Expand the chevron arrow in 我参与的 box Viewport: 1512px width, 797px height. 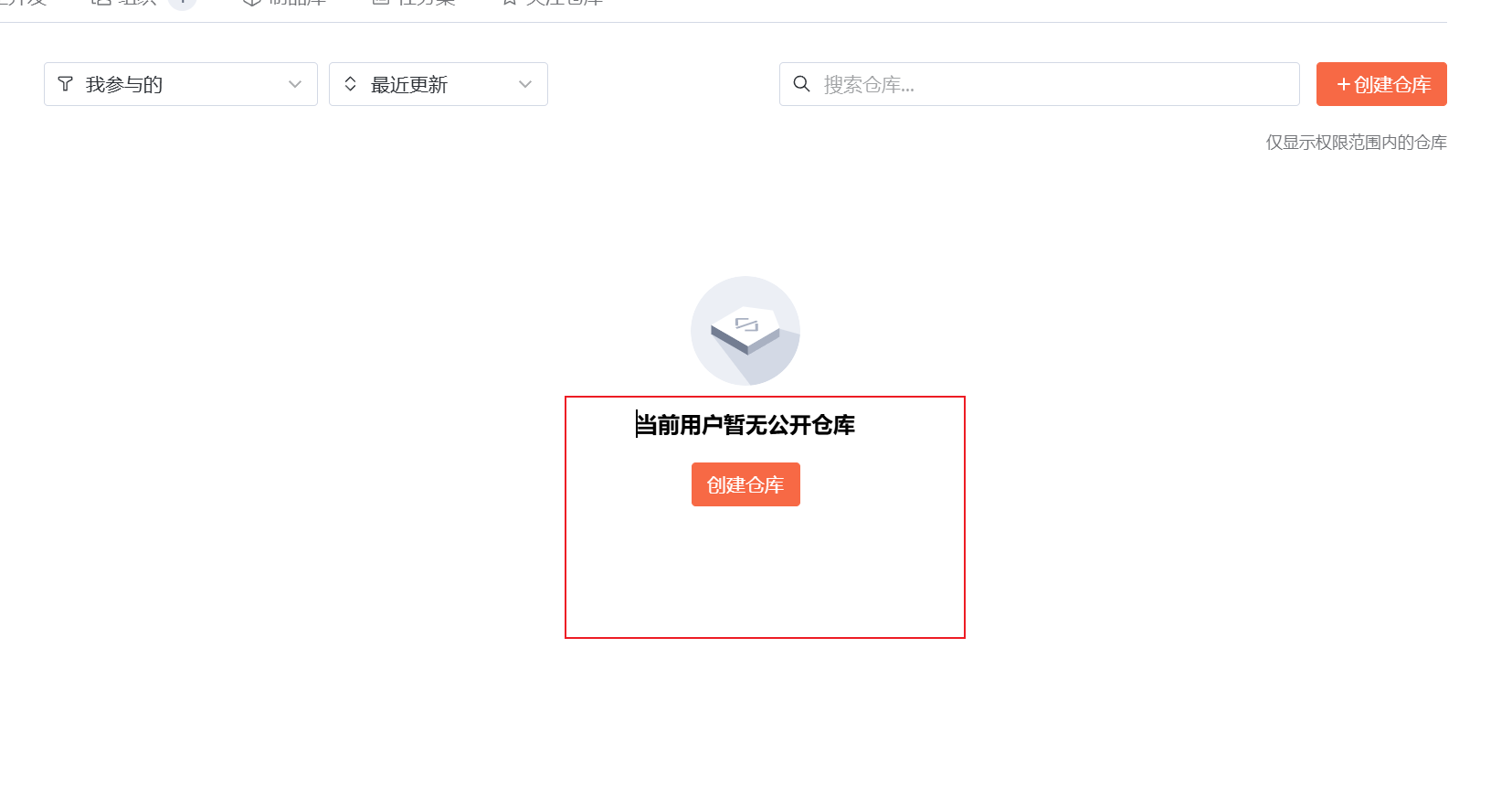tap(295, 84)
